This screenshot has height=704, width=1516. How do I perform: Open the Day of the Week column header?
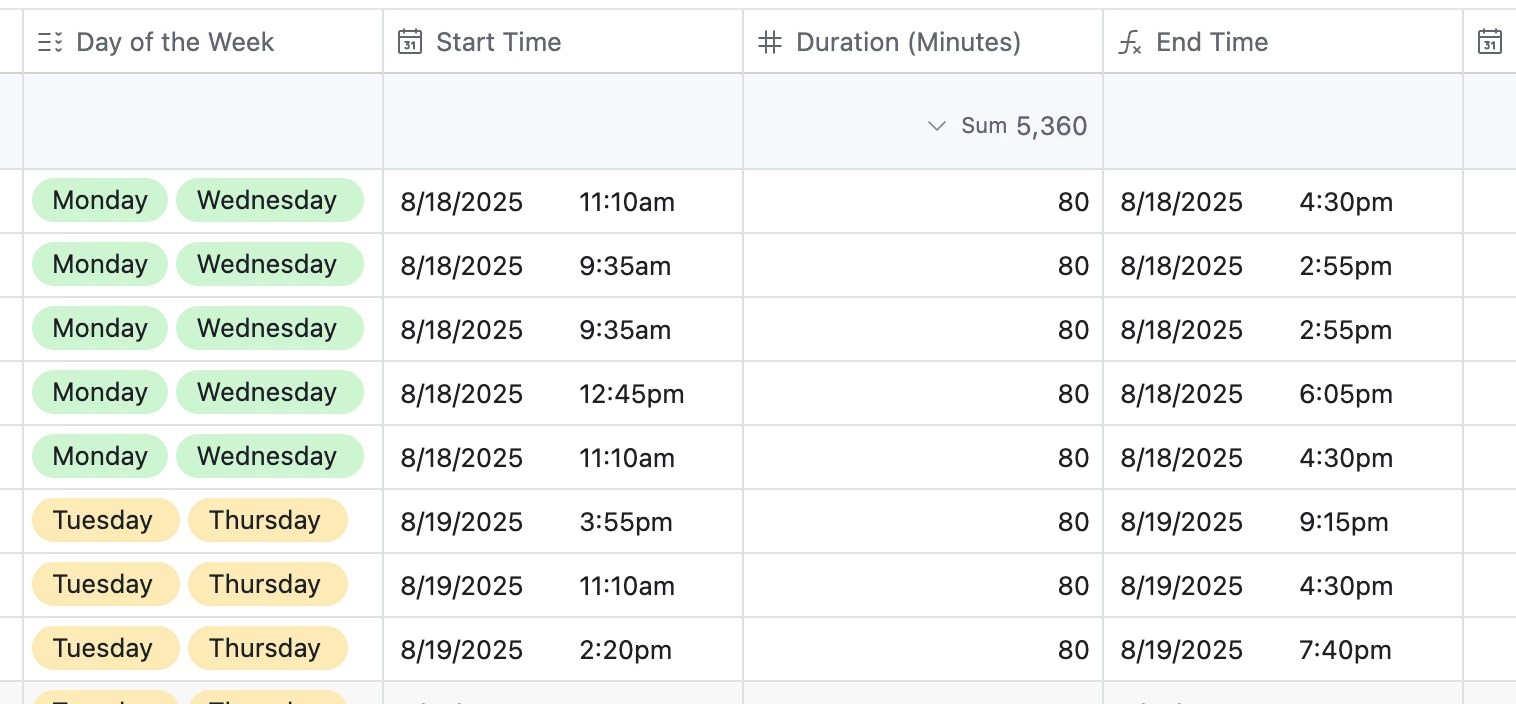pos(175,42)
